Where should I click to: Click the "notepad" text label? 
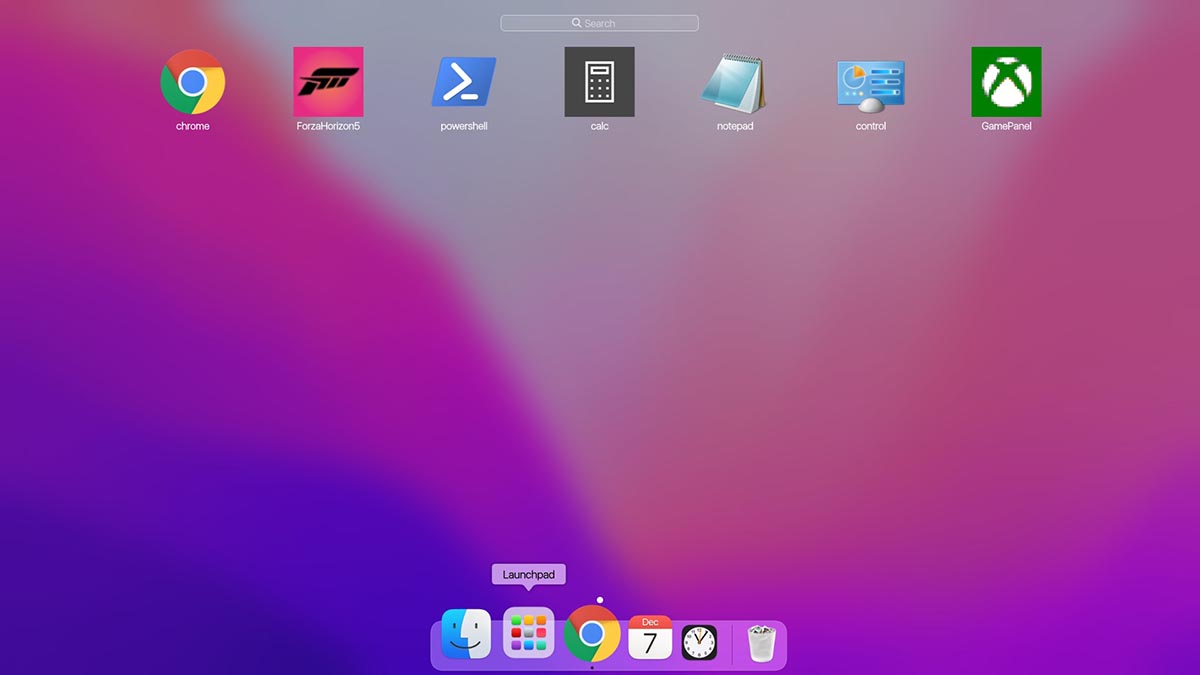(735, 127)
